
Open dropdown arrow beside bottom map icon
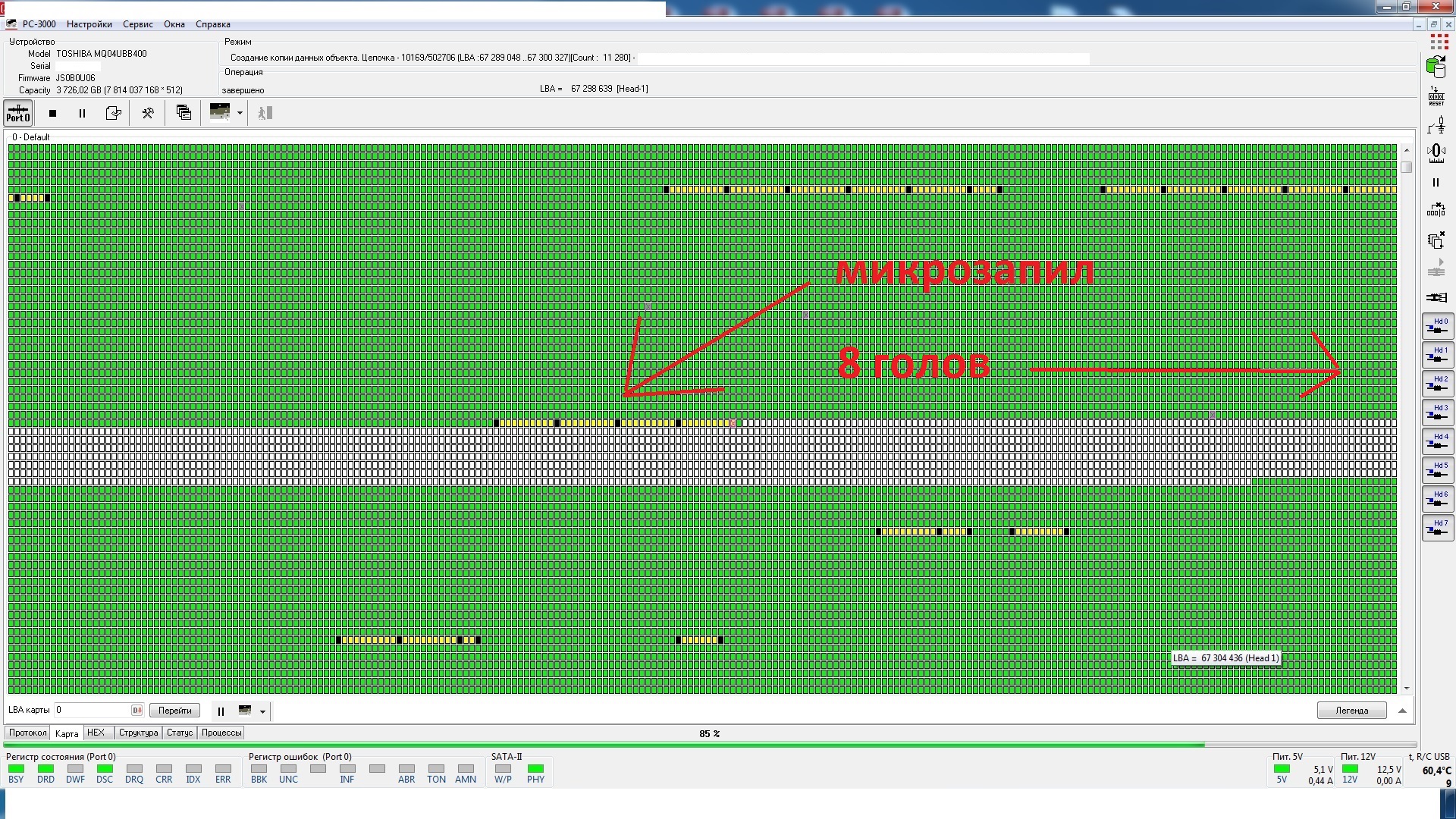click(x=262, y=711)
